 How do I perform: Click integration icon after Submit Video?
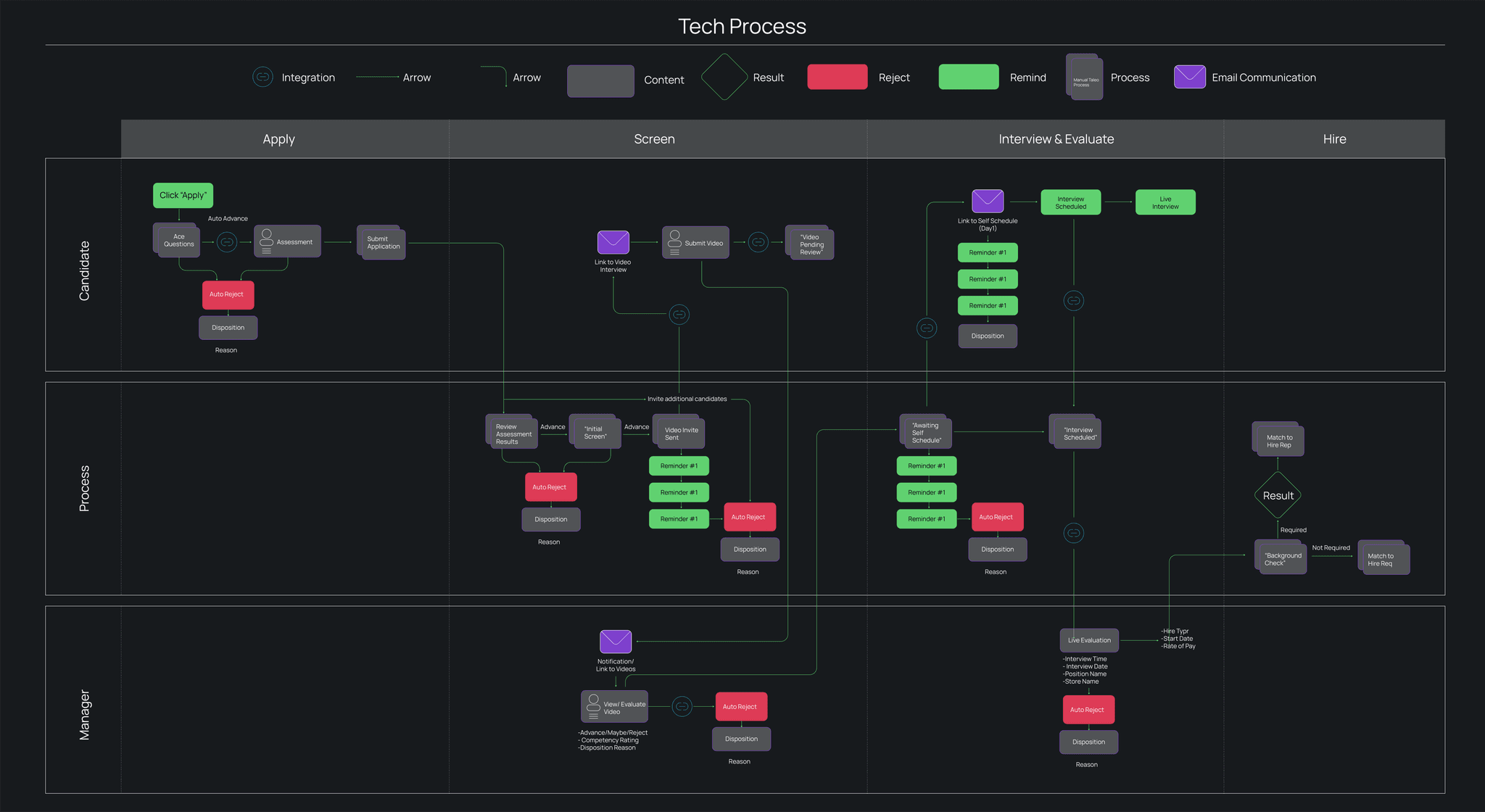pos(758,242)
